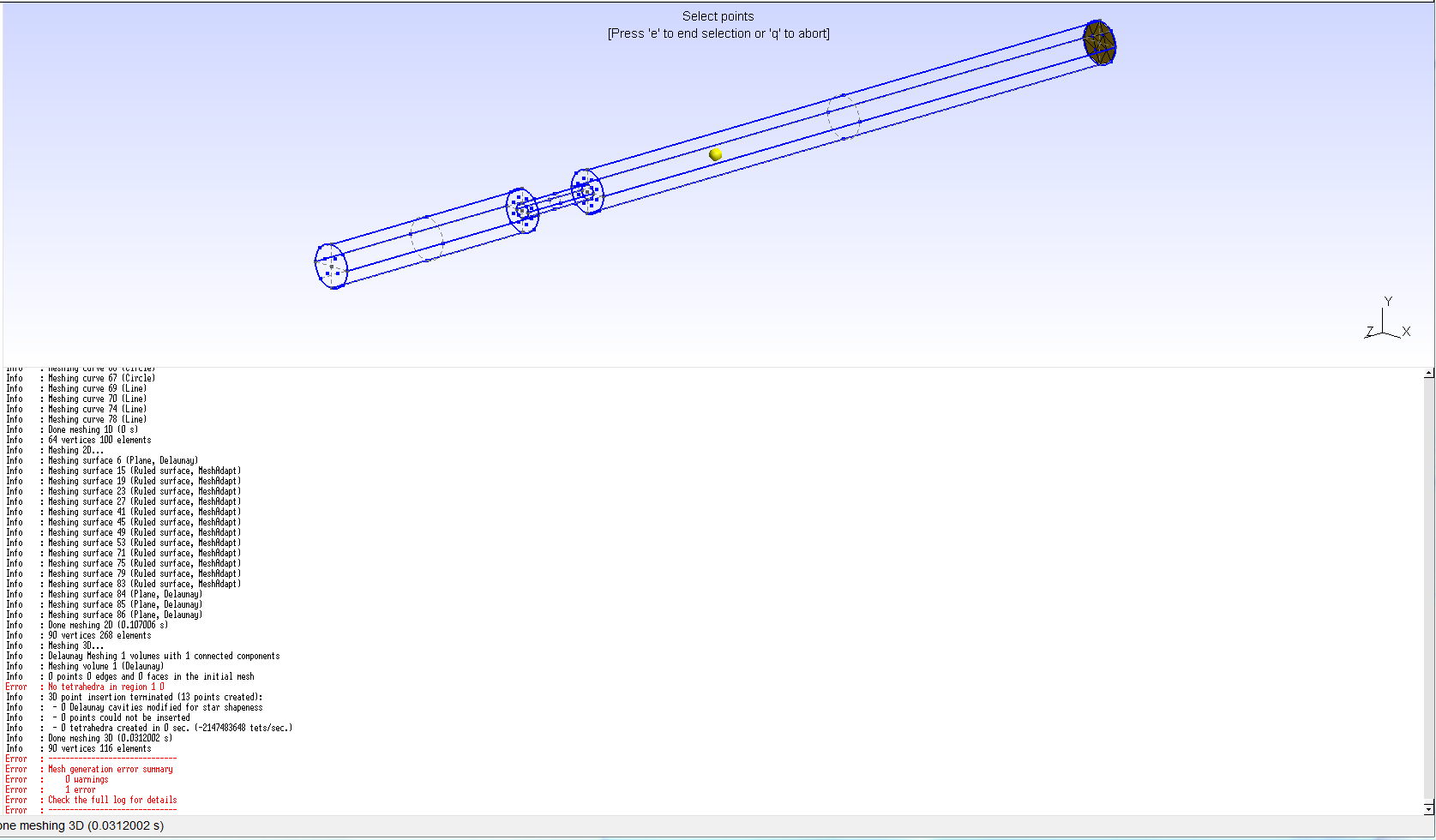Click the "Meshing surface 6 (Plane, Delaunay)" log line
This screenshot has height=840, width=1436.
[x=123, y=460]
